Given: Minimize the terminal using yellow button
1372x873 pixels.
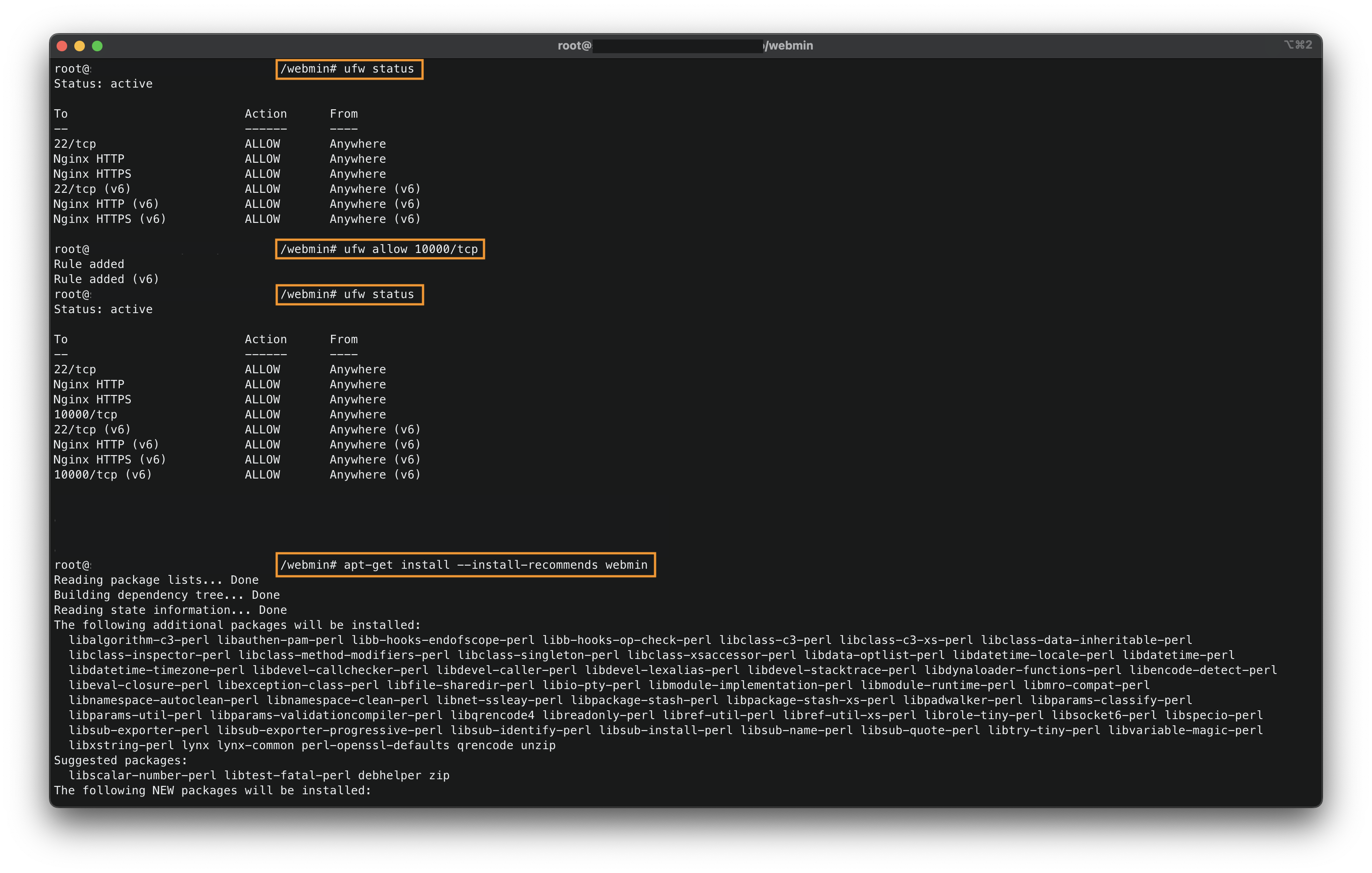Looking at the screenshot, I should (80, 46).
